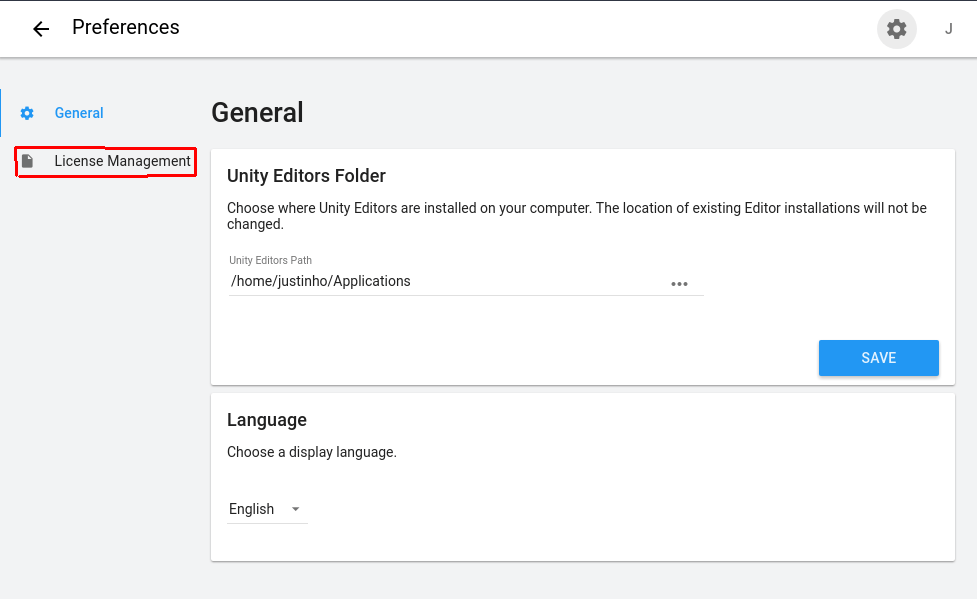This screenshot has height=599, width=977.
Task: Click the Preferences title in header
Action: pos(126,27)
